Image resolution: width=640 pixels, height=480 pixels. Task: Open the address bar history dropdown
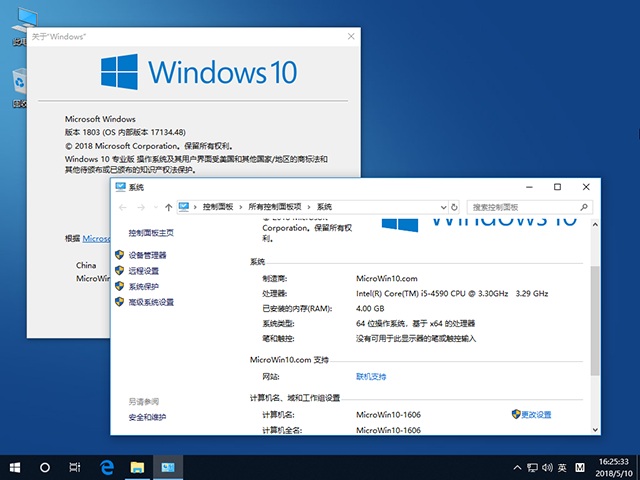coord(444,207)
